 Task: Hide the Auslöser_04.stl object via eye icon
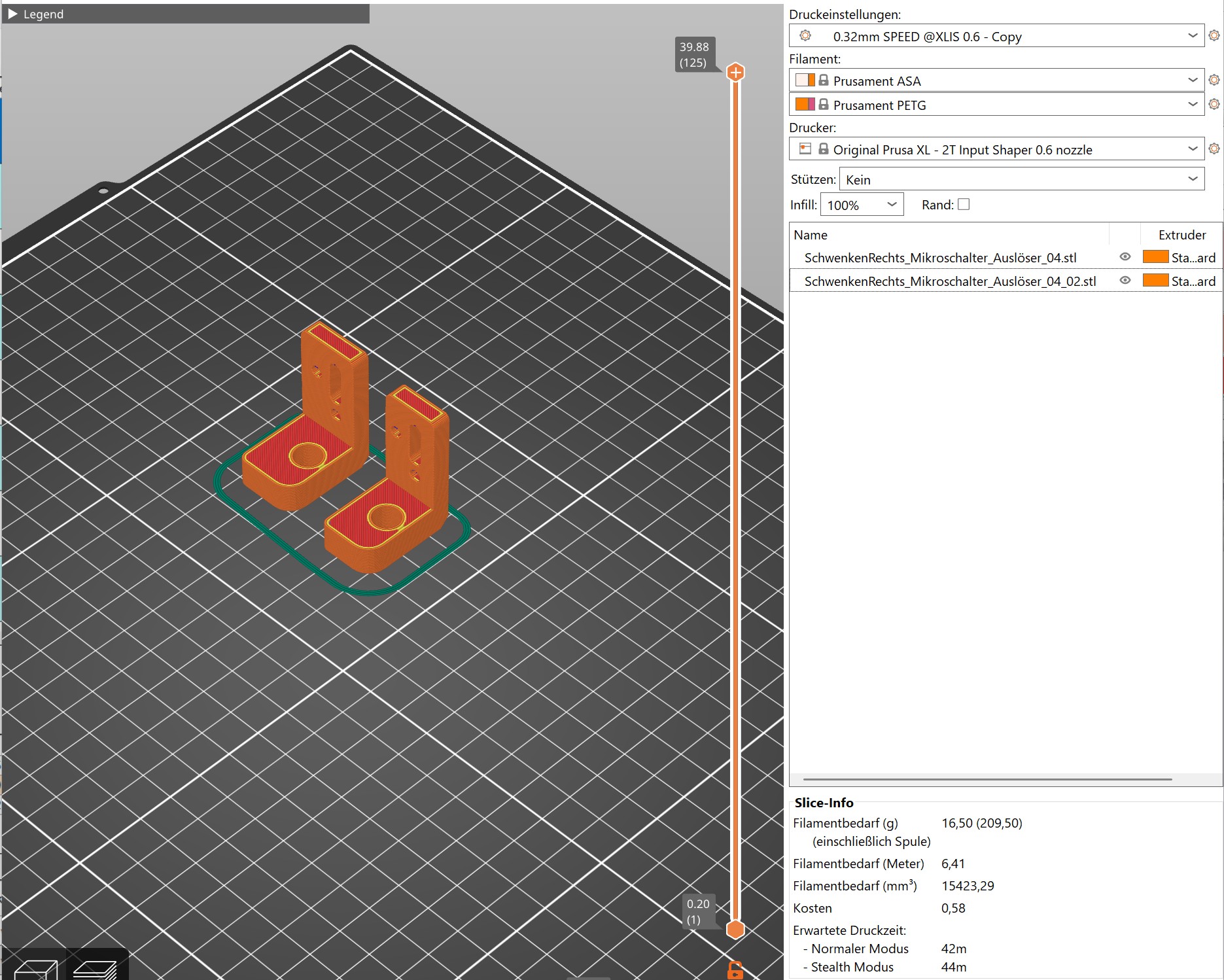click(x=1125, y=257)
